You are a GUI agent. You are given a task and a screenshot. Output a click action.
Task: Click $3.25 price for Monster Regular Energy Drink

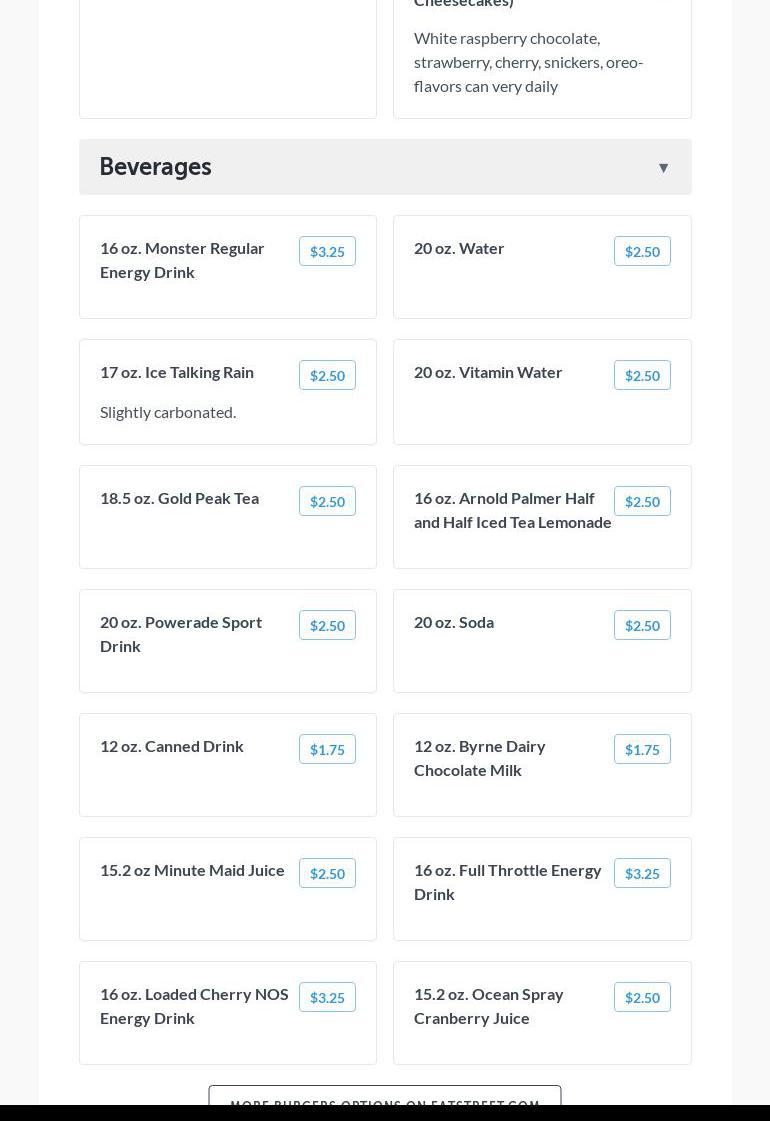pos(327,252)
